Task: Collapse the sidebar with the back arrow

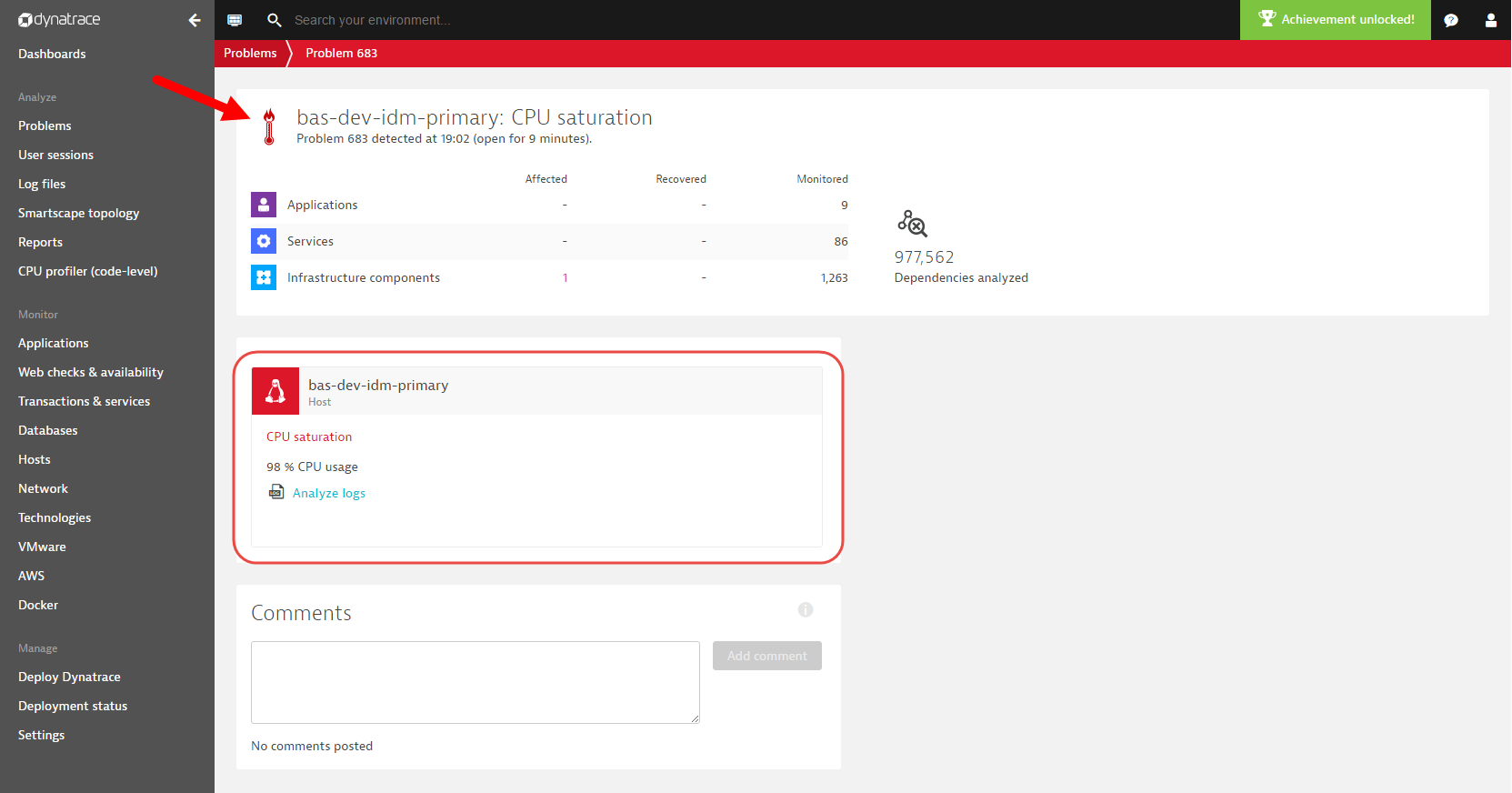Action: pos(195,20)
